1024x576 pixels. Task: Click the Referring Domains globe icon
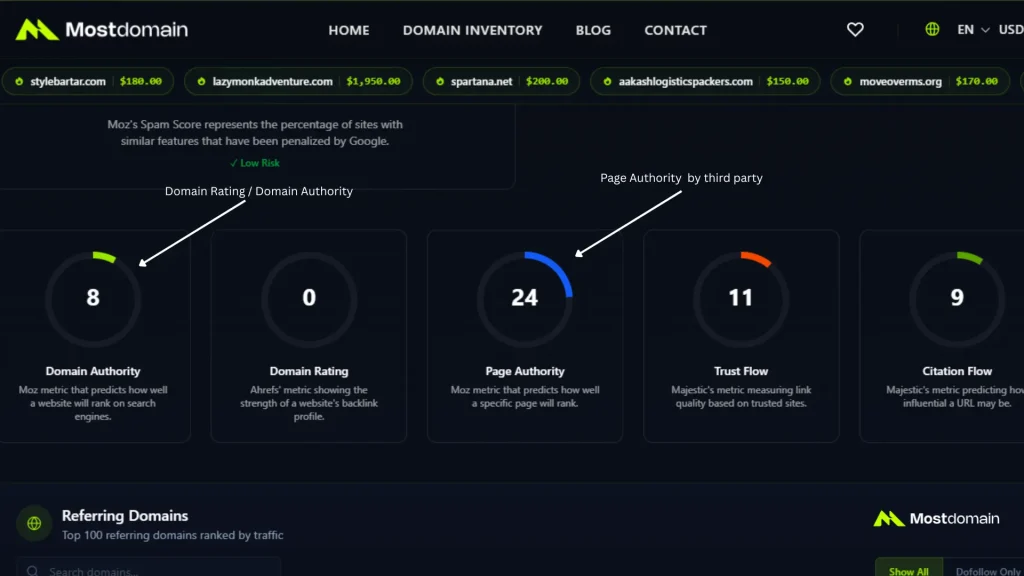tap(34, 523)
